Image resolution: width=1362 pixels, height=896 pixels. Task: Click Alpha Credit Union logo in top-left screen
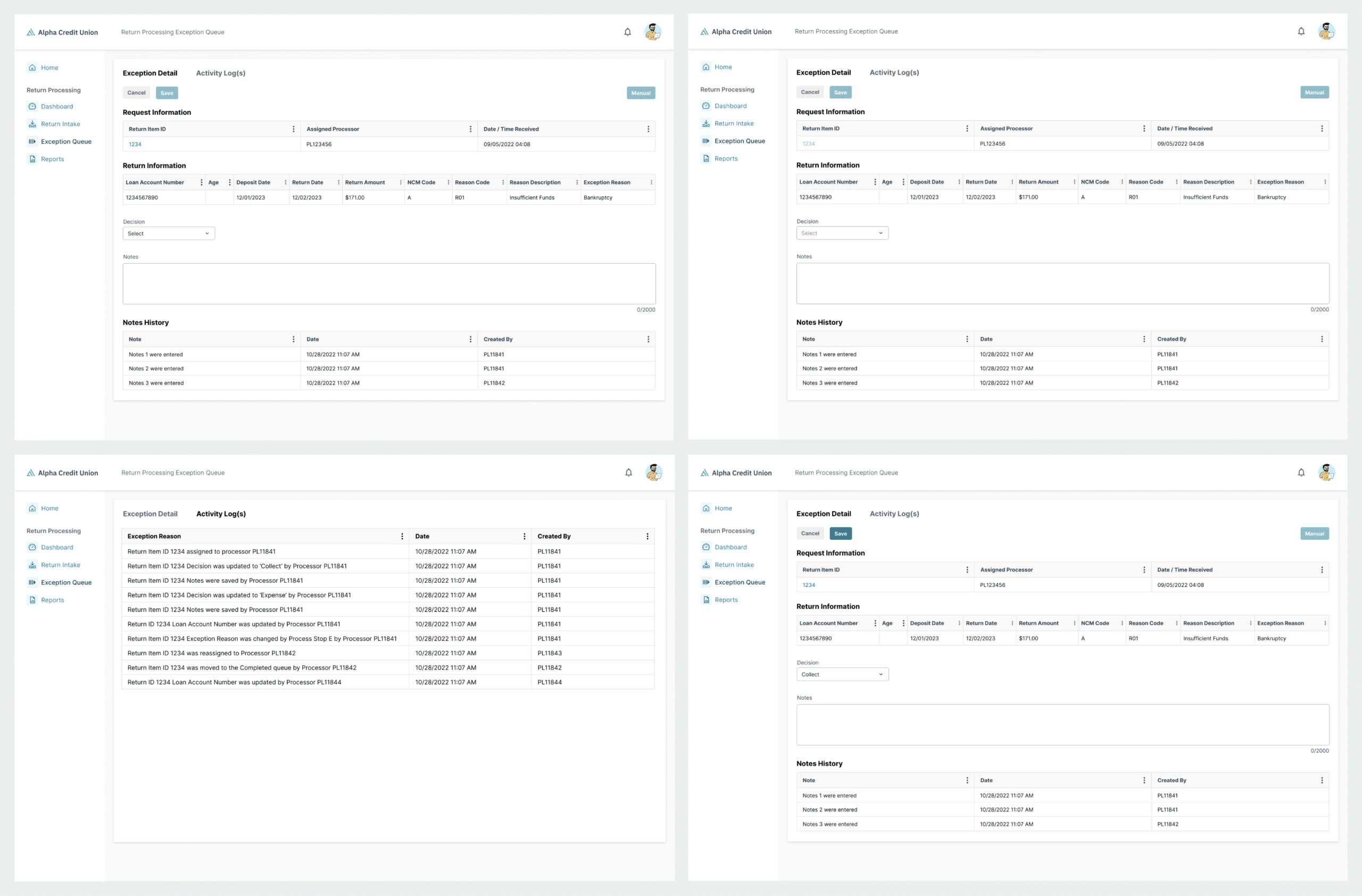coord(62,32)
